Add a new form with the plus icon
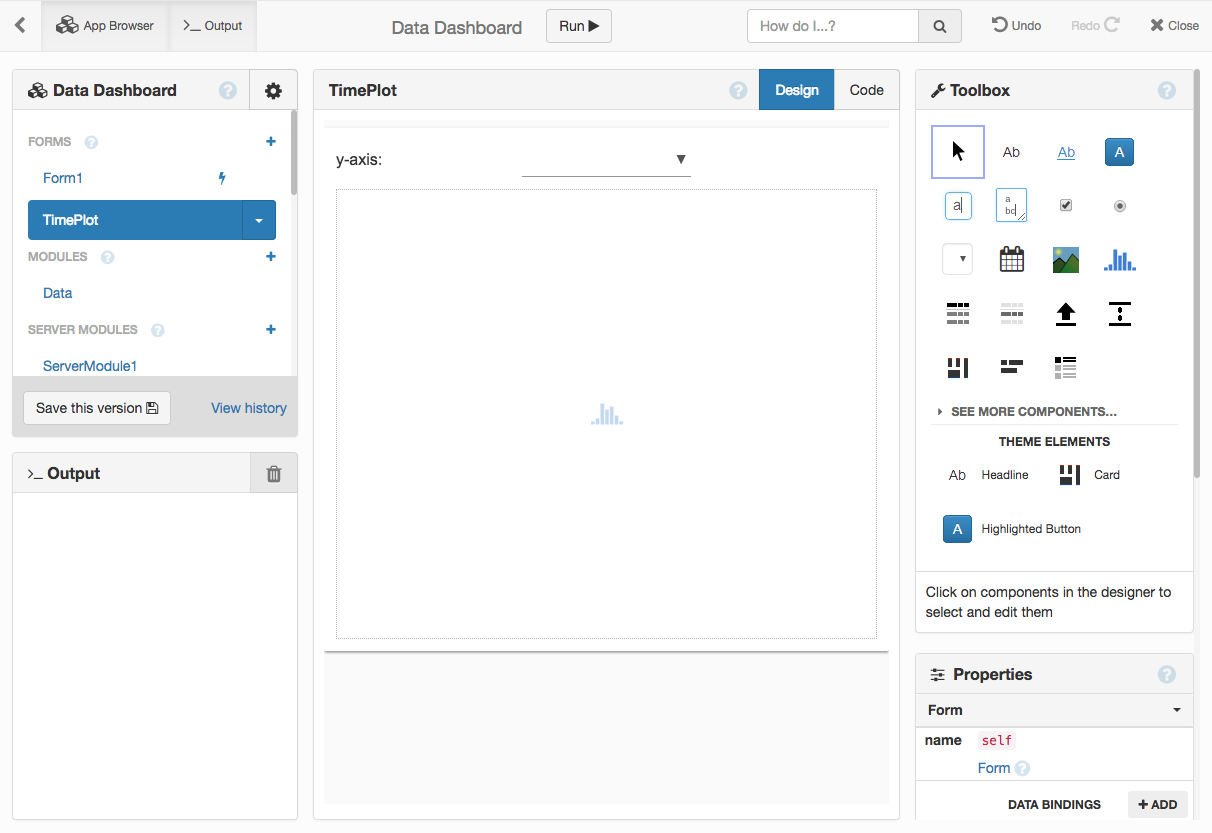This screenshot has height=833, width=1212. tap(271, 142)
